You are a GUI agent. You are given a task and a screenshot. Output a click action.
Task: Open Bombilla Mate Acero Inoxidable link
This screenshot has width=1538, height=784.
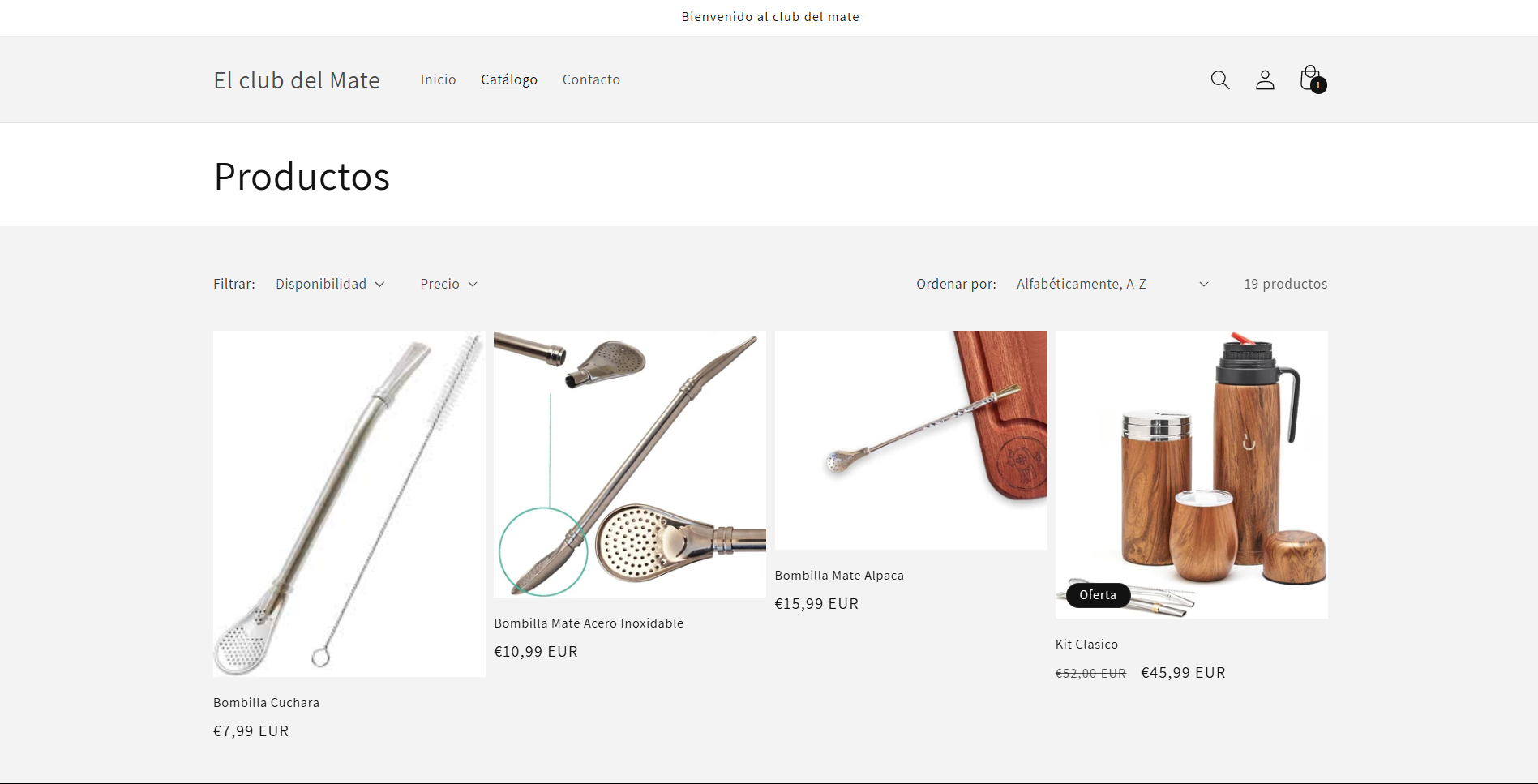tap(589, 623)
